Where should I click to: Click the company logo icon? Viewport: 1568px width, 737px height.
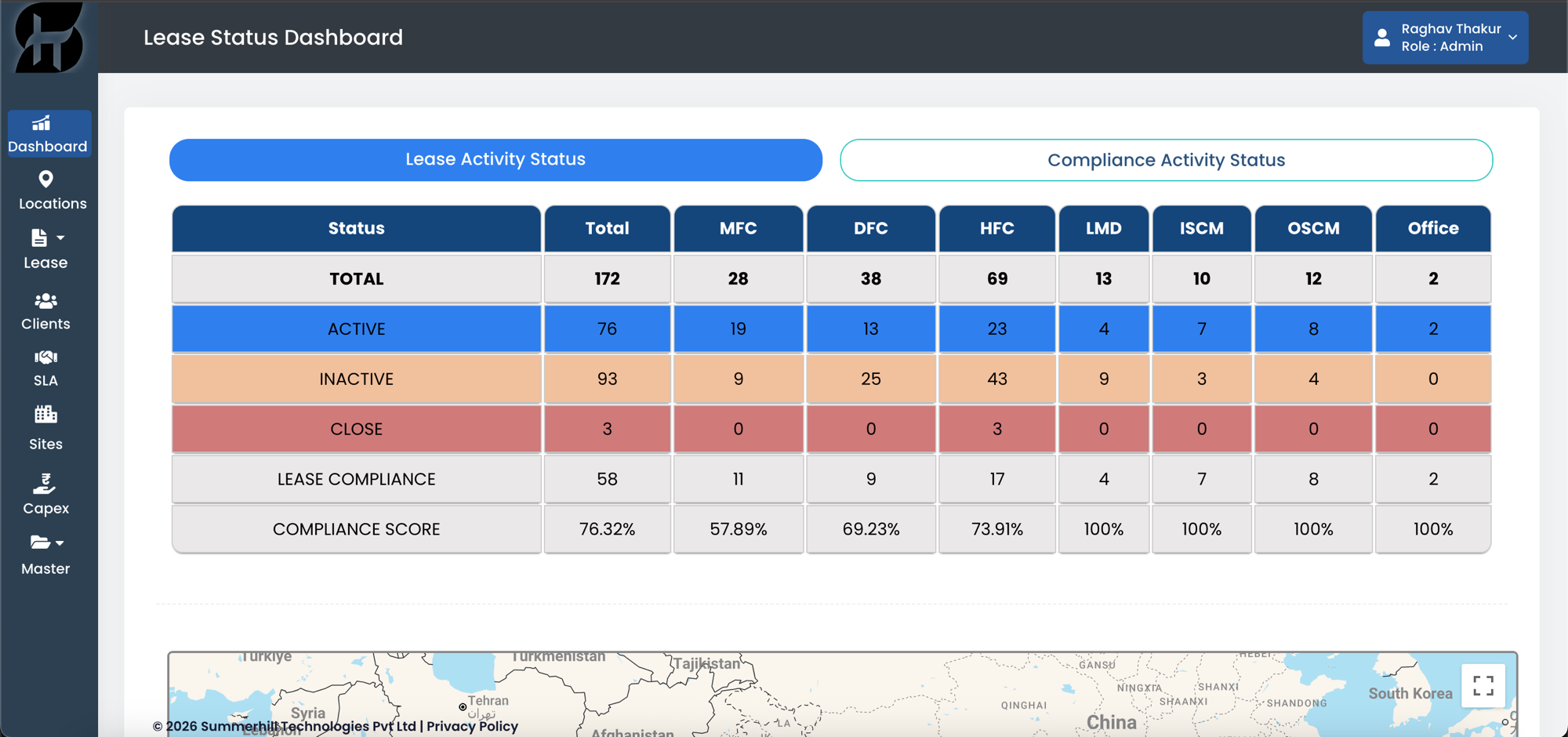point(49,37)
